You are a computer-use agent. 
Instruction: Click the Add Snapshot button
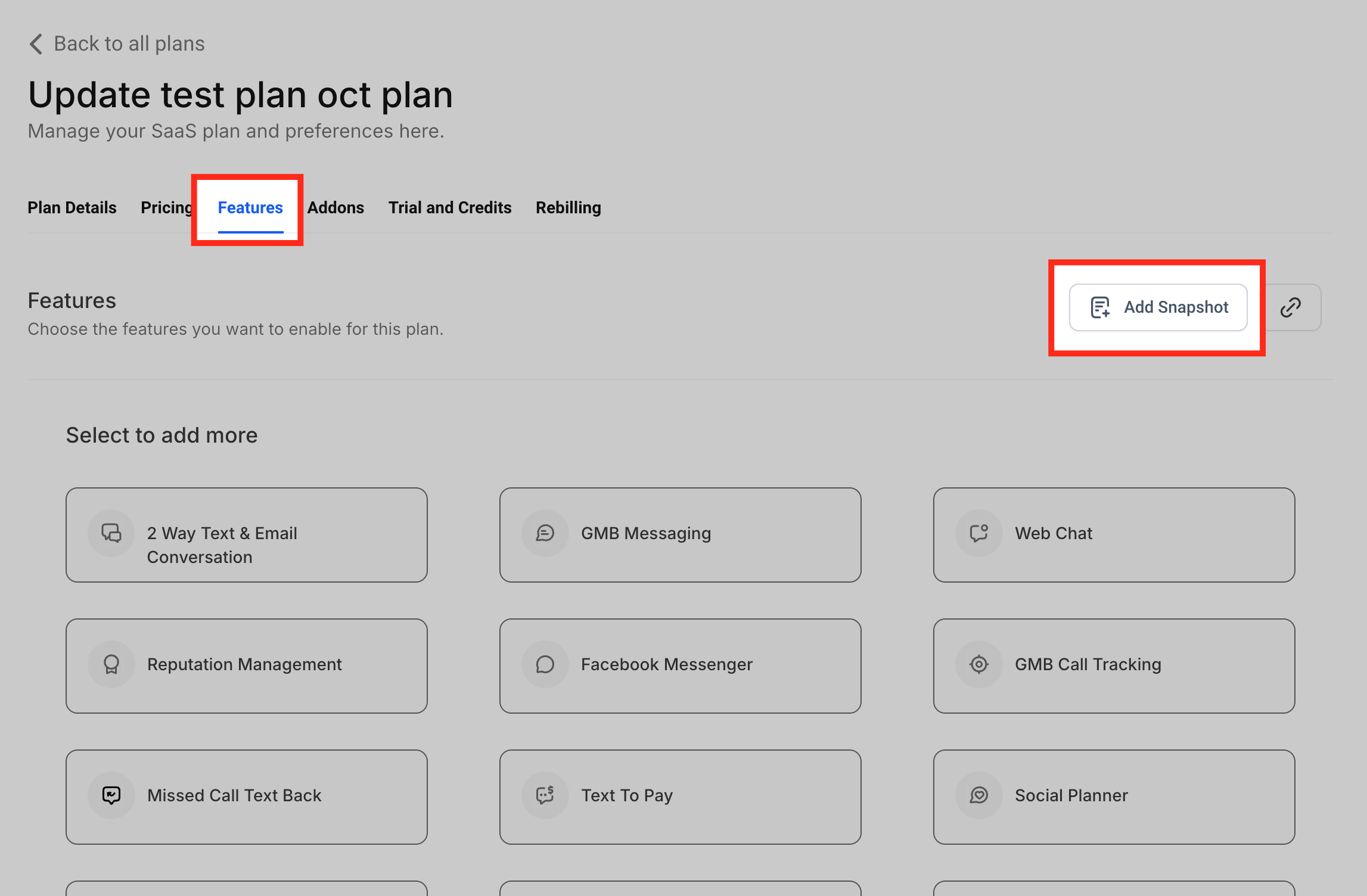tap(1158, 307)
